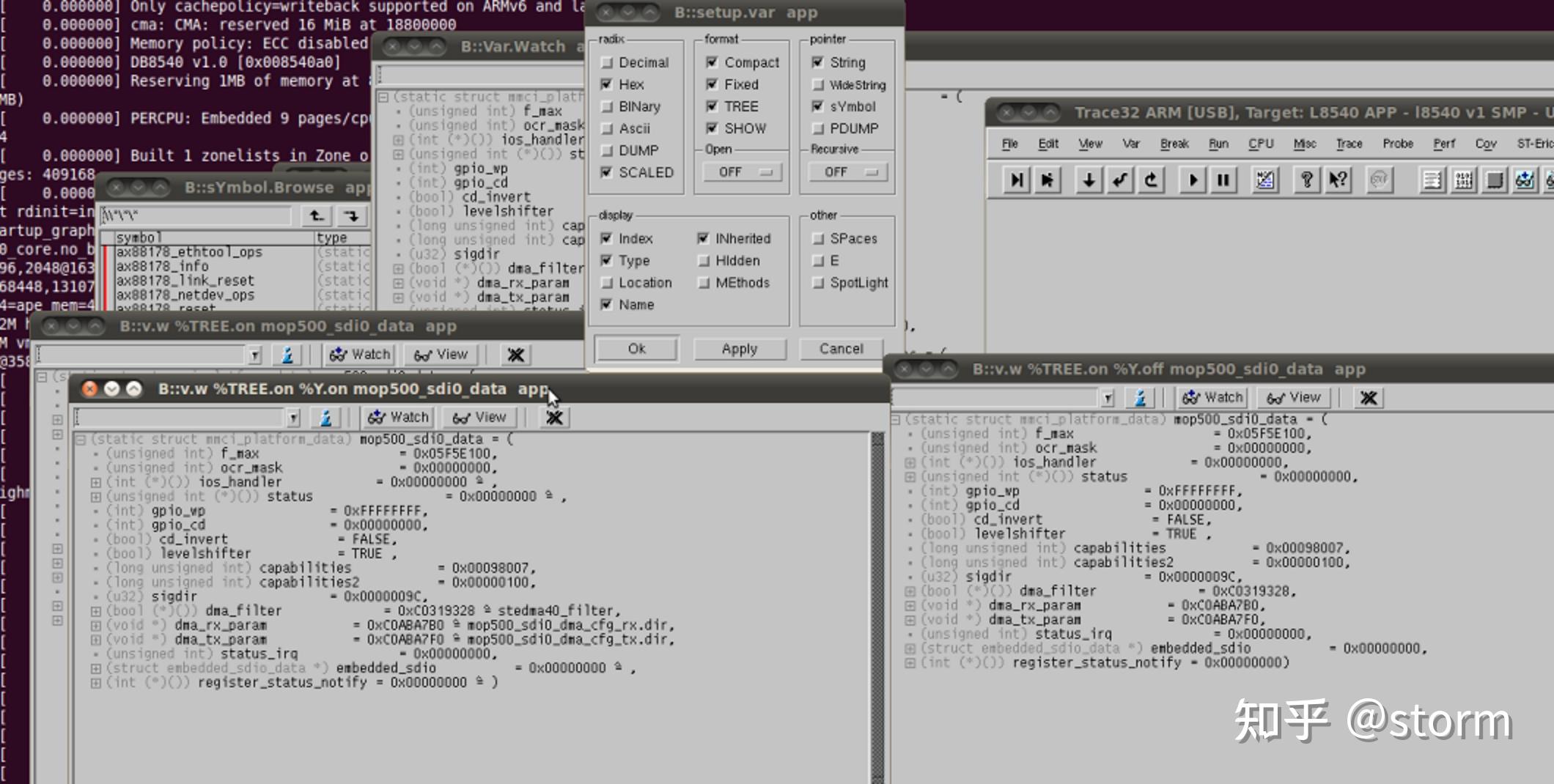Click Cancel in the setup.var dialog
This screenshot has width=1554, height=784.
pyautogui.click(x=841, y=349)
